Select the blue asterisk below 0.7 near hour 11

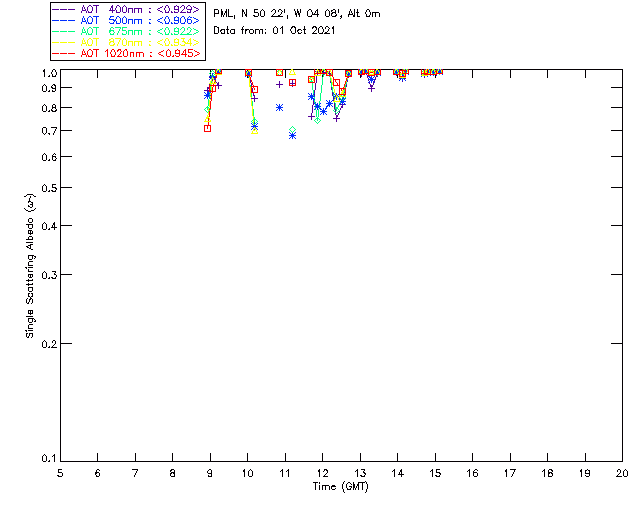[292, 136]
